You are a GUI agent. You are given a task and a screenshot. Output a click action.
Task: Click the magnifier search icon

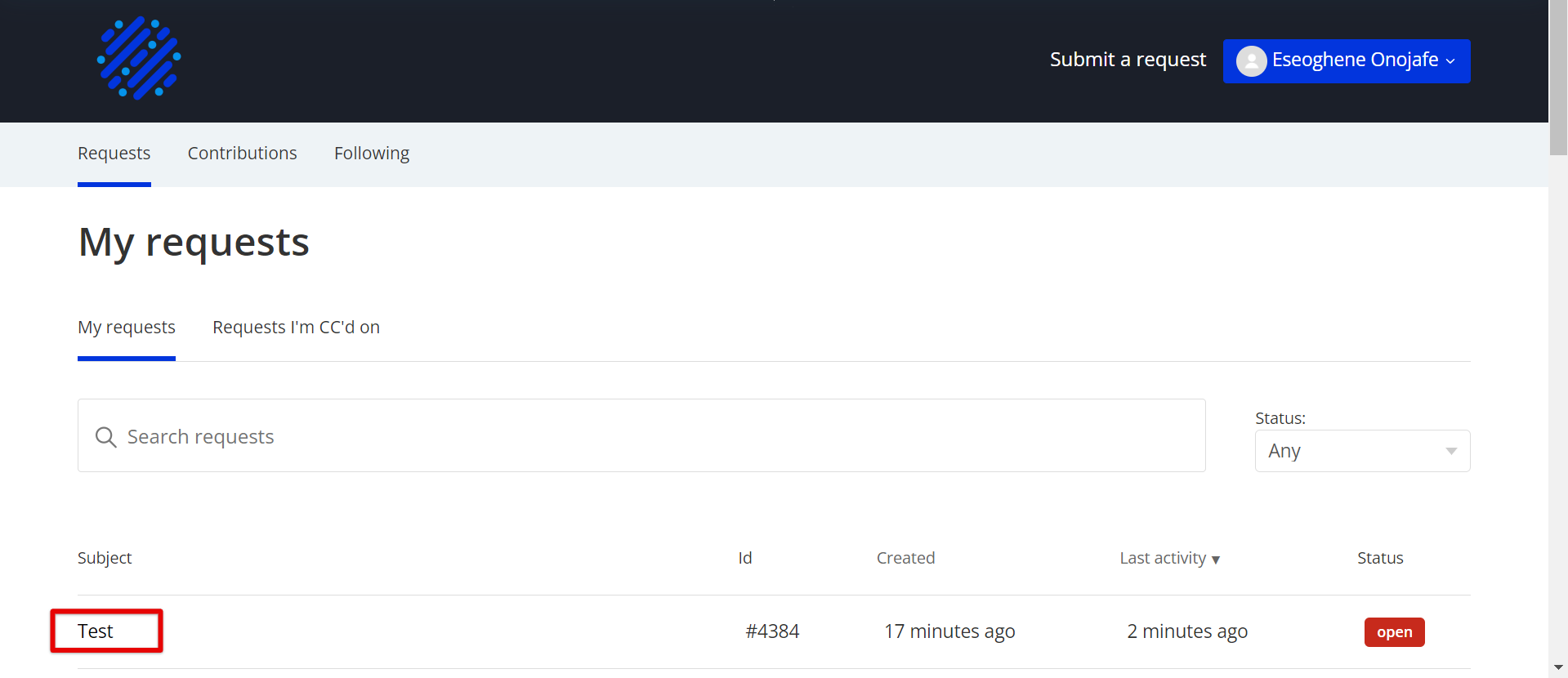point(105,437)
